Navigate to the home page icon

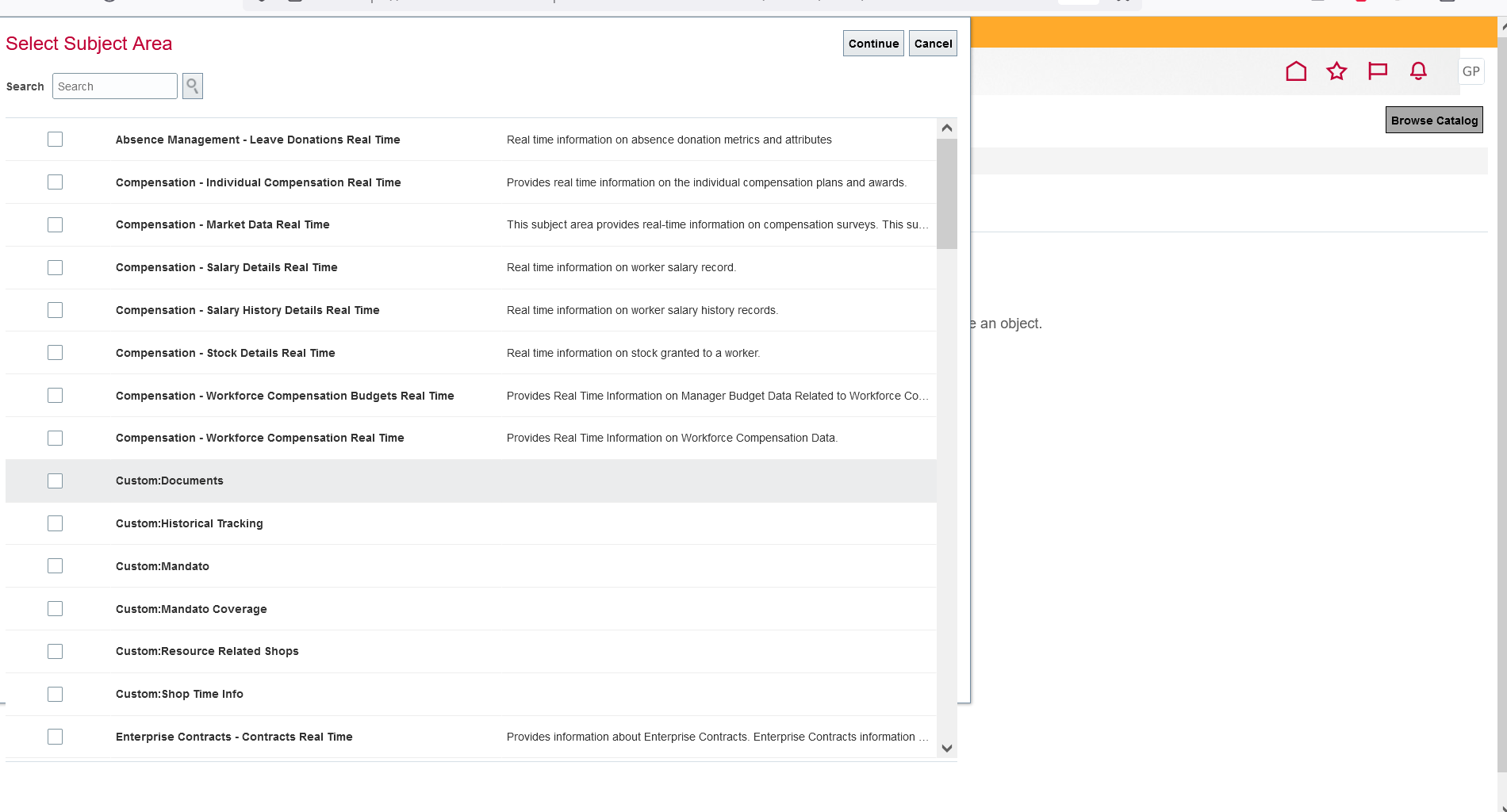coord(1297,71)
